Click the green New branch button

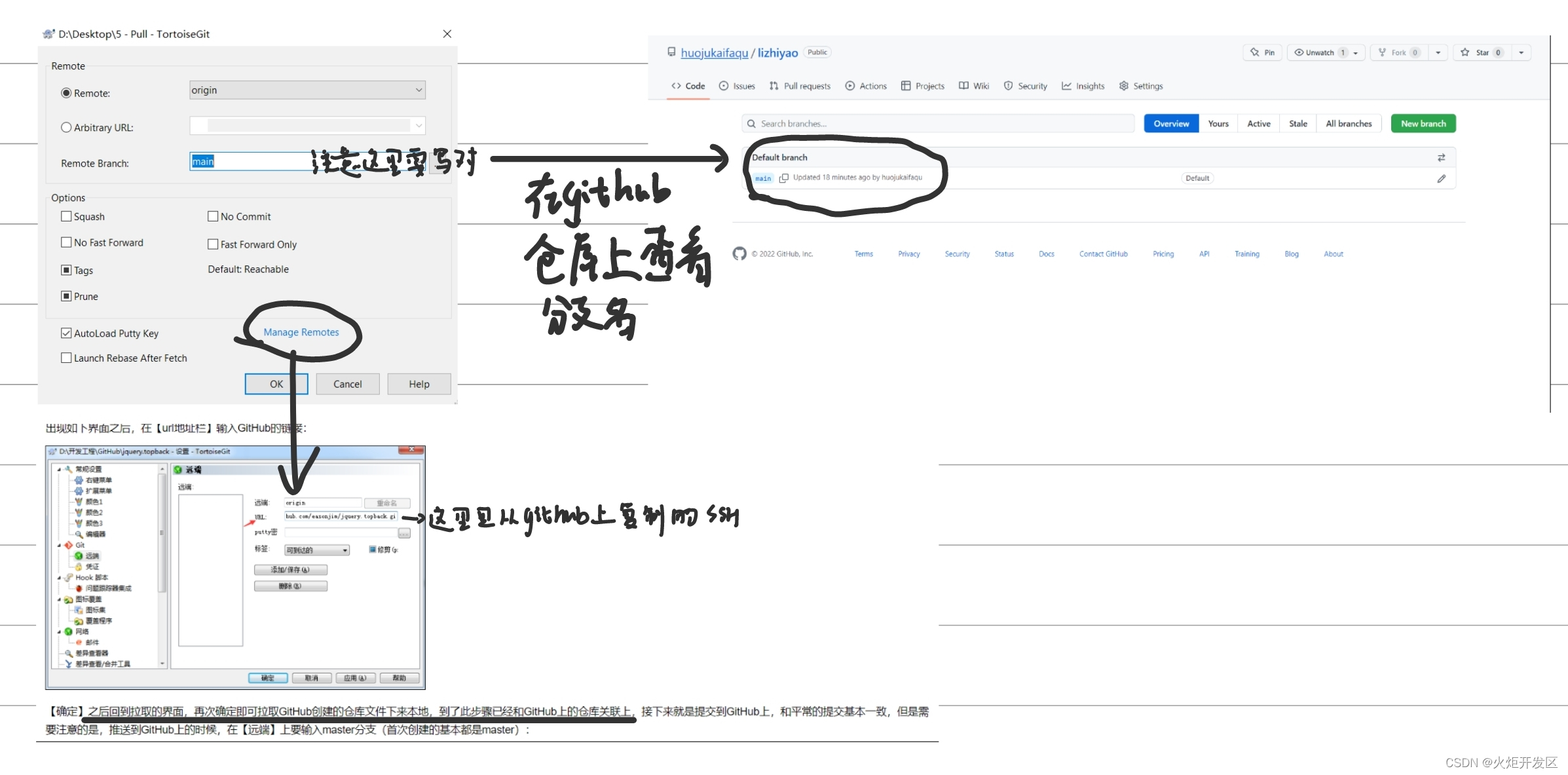point(1423,124)
